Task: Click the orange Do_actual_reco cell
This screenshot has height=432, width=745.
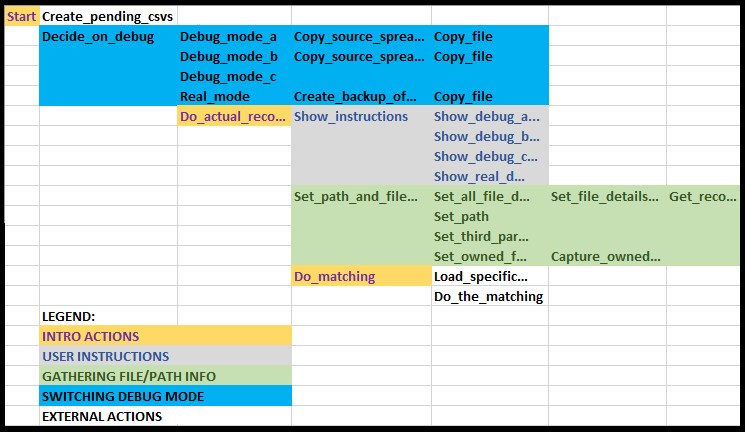Action: pyautogui.click(x=234, y=117)
